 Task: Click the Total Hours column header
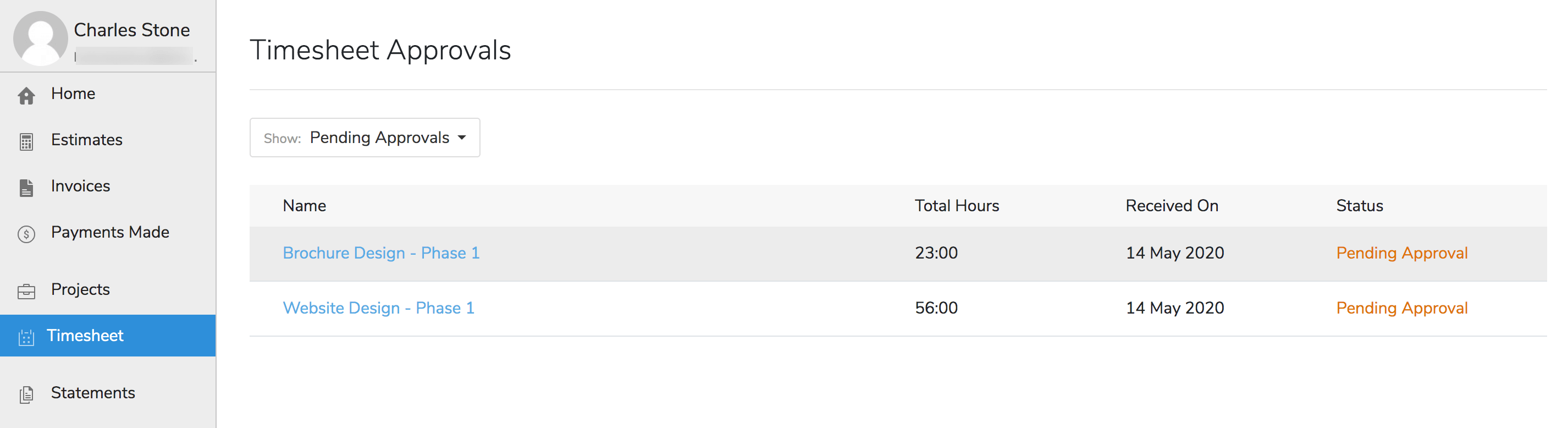[956, 206]
